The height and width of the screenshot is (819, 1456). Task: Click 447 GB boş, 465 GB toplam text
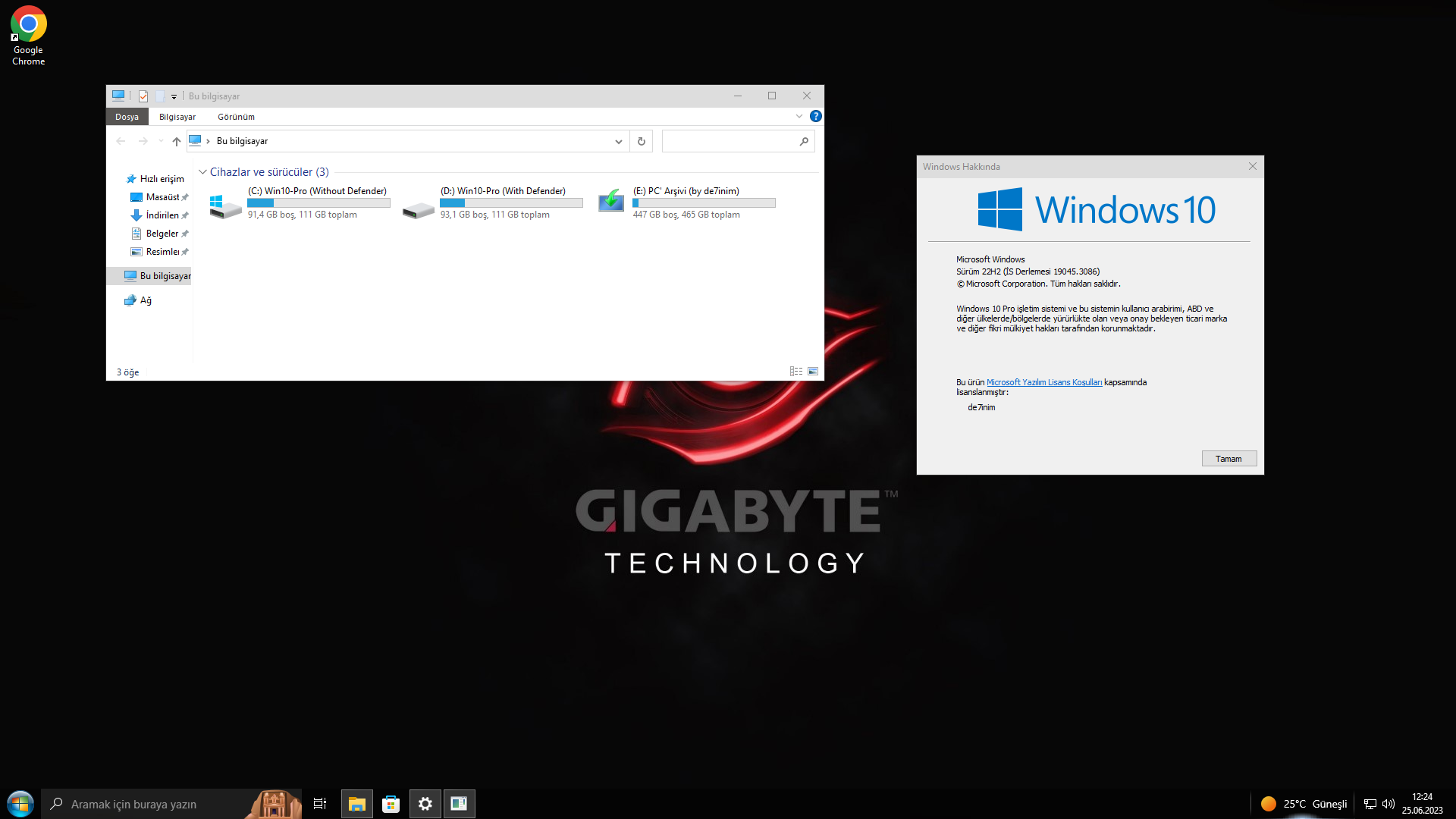686,215
